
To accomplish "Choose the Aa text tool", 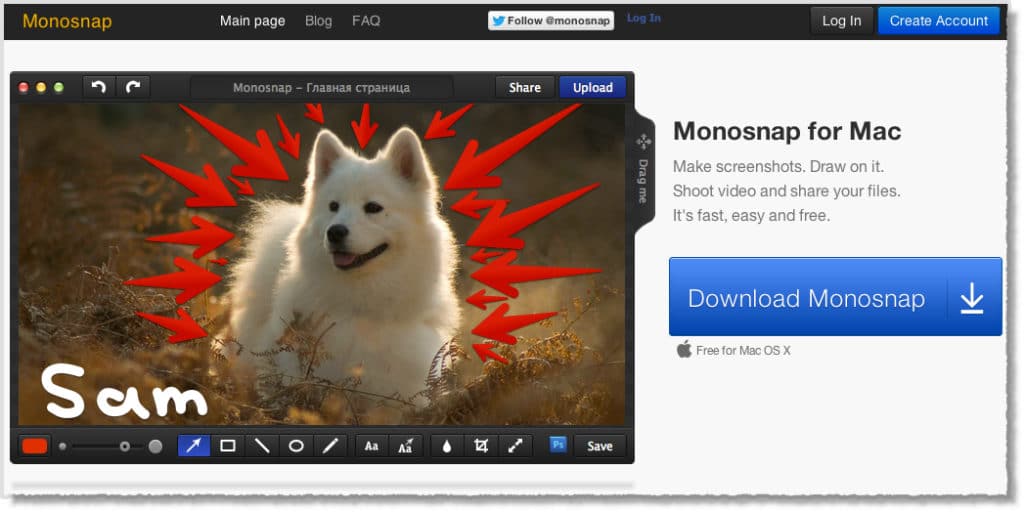I will point(372,446).
